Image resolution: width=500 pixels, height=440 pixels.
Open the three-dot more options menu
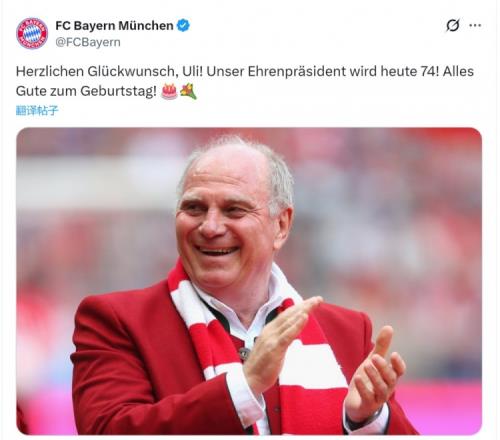click(475, 25)
